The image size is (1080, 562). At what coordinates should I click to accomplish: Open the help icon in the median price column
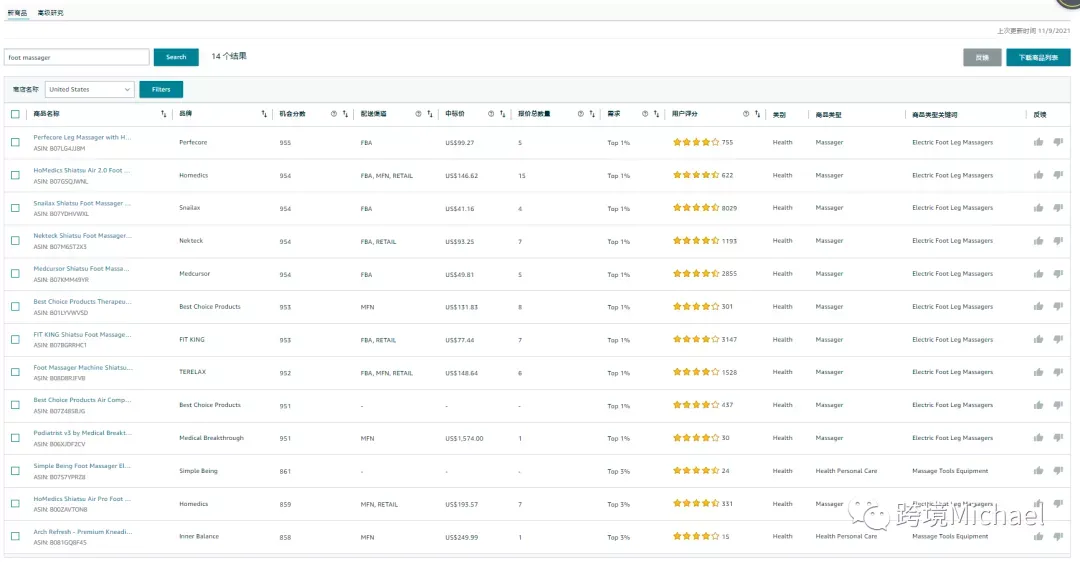click(491, 114)
